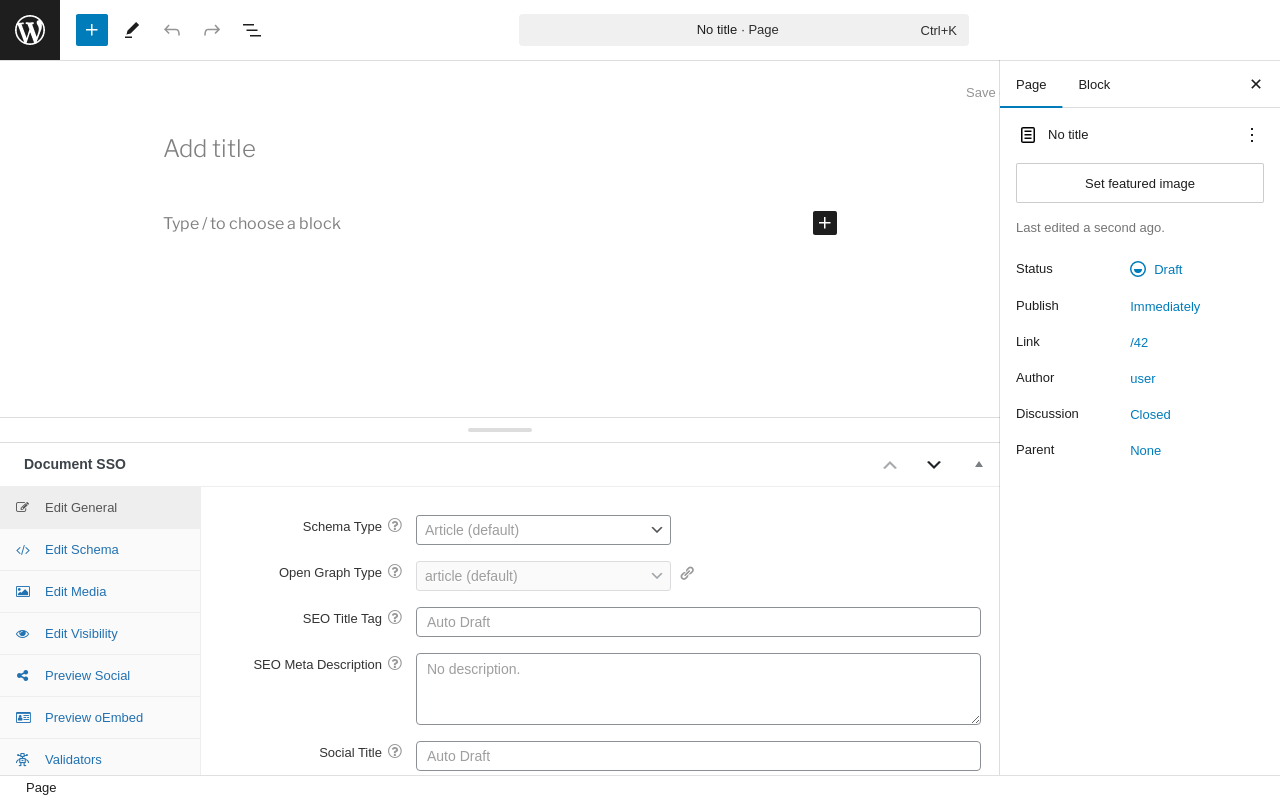Open the Document Overview list icon
The width and height of the screenshot is (1280, 800).
pos(252,30)
